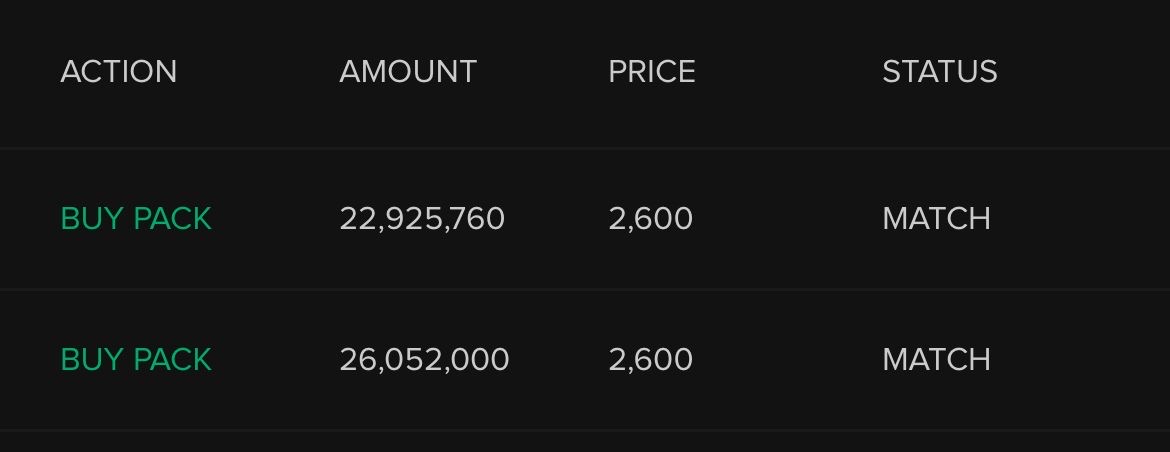Image resolution: width=1170 pixels, height=452 pixels.
Task: Select the amount 22,925,760 cell
Action: pos(422,219)
